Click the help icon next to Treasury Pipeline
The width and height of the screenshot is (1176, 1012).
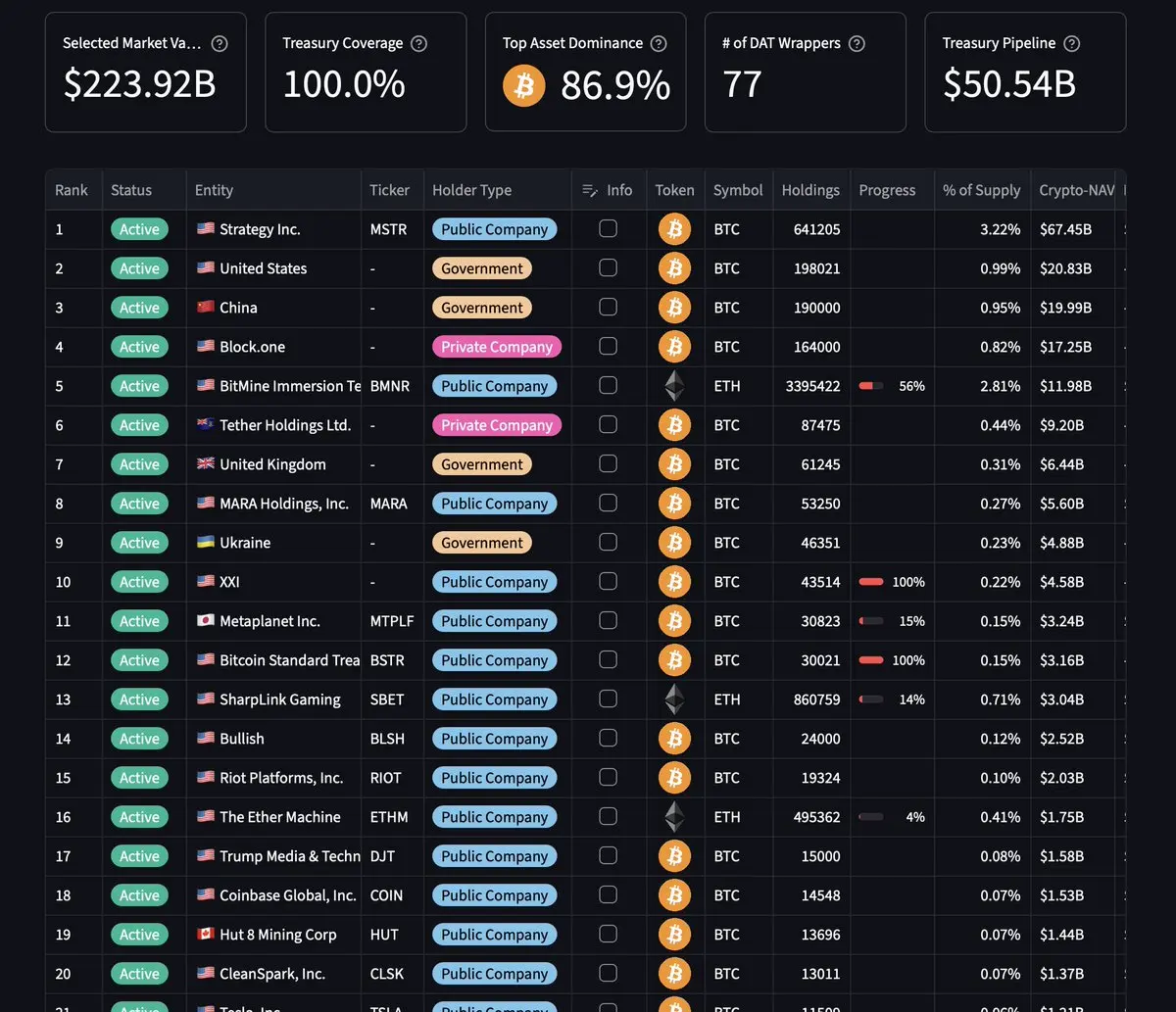tap(1072, 43)
